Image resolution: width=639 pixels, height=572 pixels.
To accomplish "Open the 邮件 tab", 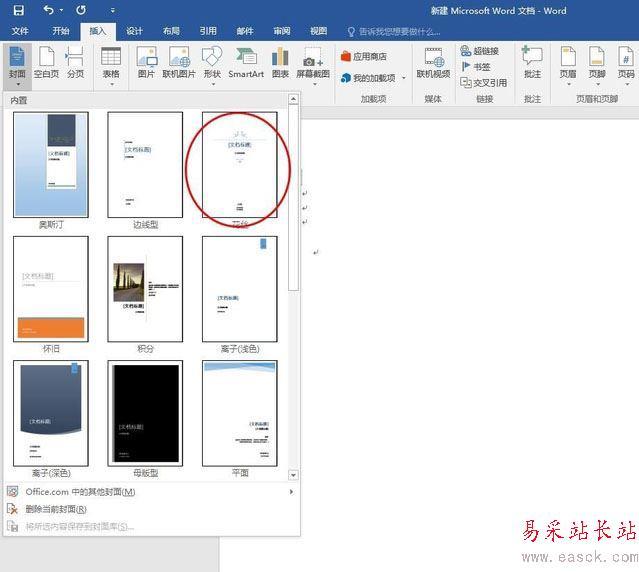I will 245,31.
